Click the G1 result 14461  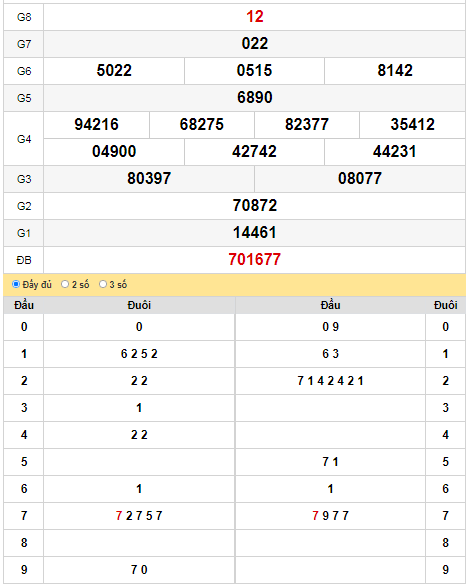point(255,232)
